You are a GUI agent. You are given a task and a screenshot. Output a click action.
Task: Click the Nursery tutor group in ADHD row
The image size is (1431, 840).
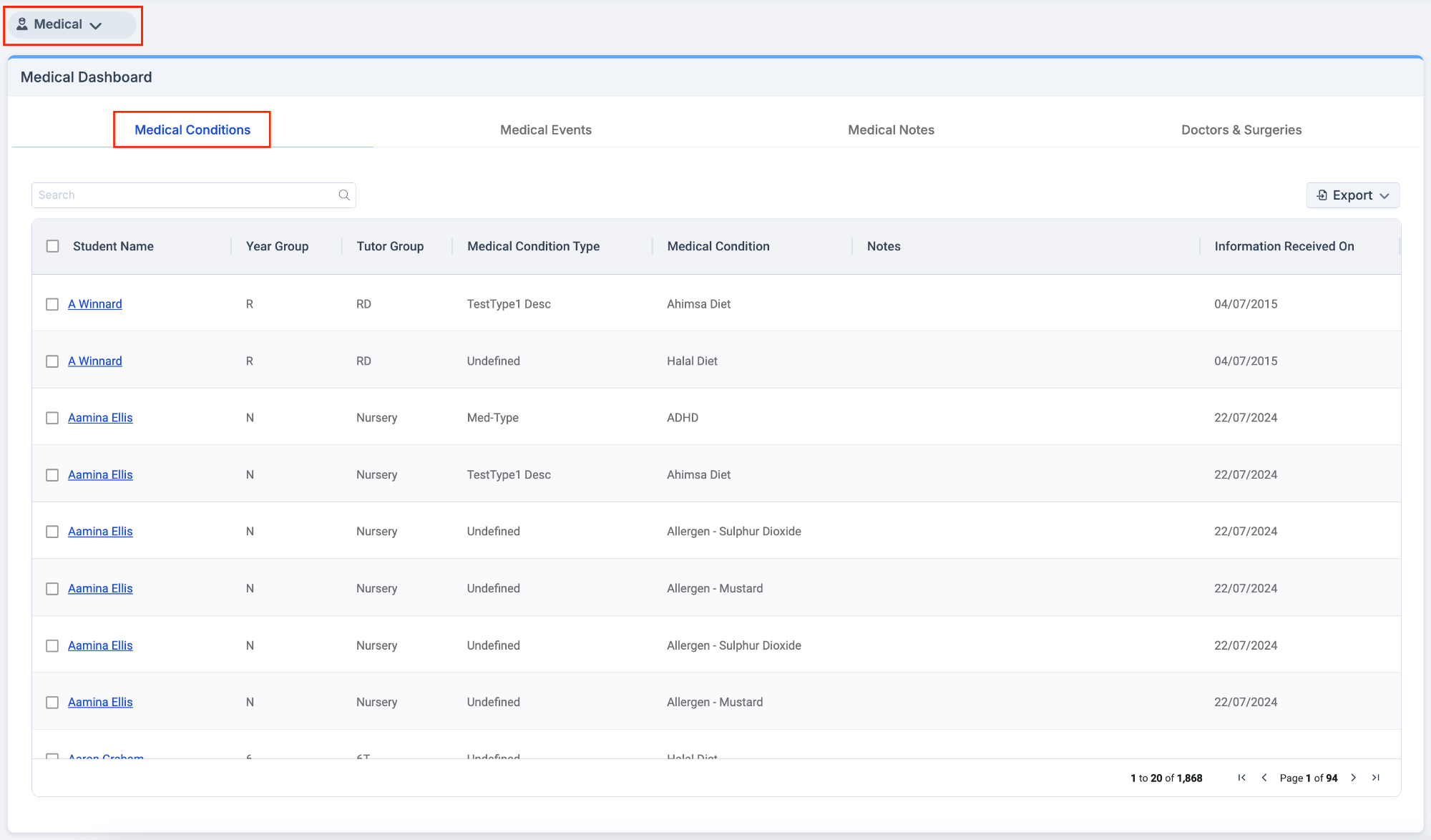click(377, 418)
